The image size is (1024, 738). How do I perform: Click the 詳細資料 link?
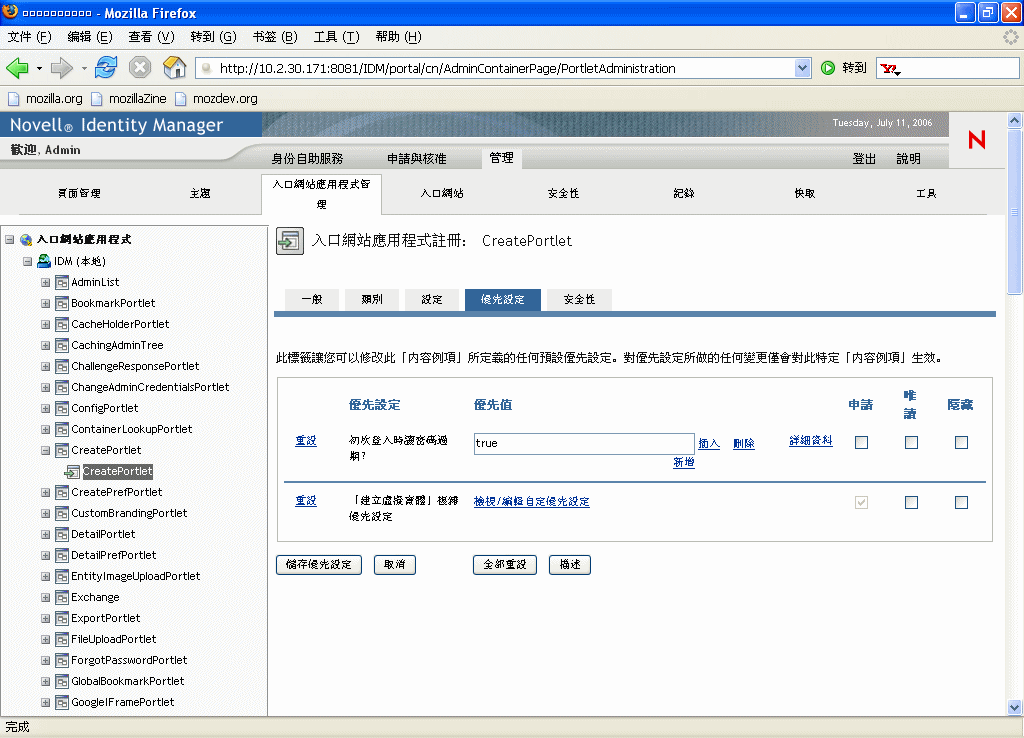pos(810,441)
